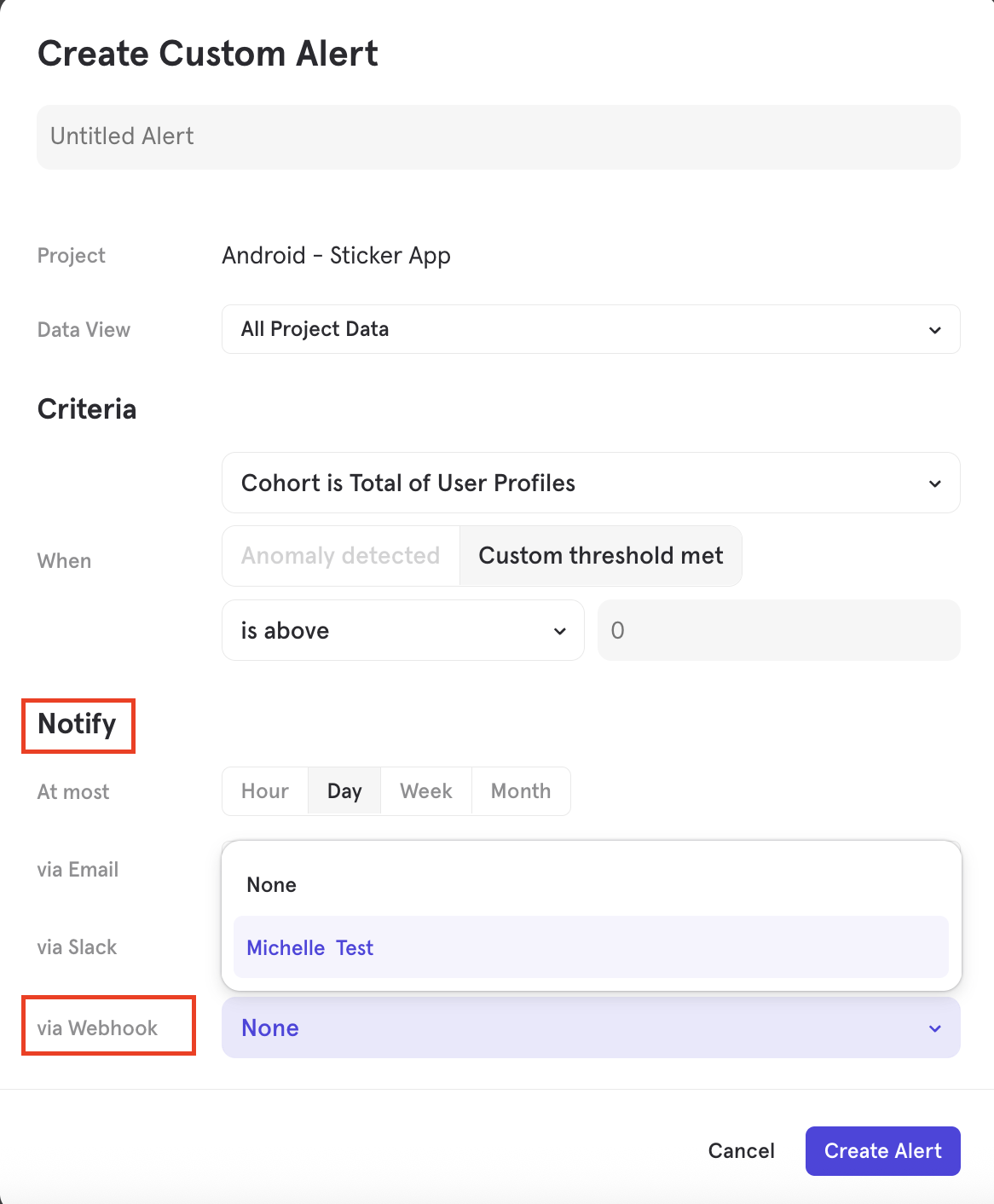Keep Day selected as frequency

tap(344, 791)
